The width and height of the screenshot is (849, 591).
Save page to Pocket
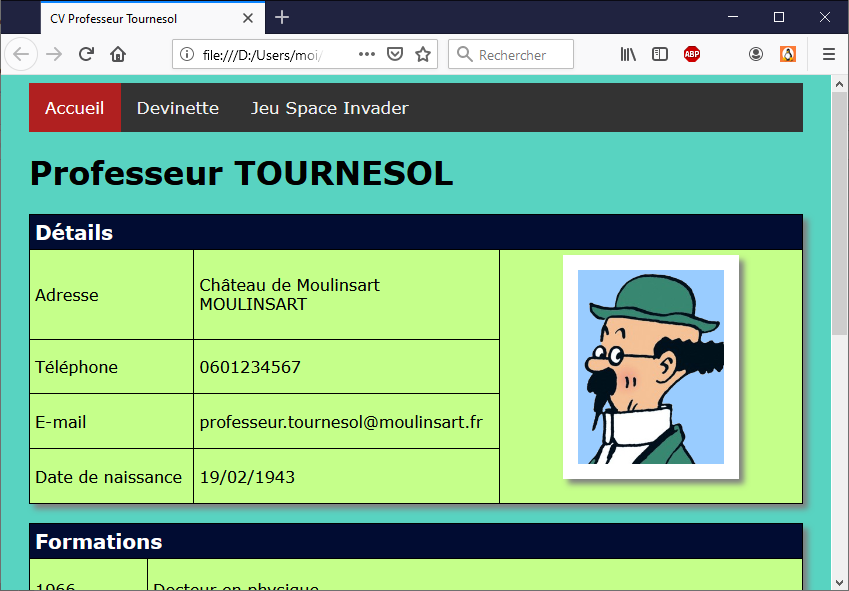tap(395, 55)
